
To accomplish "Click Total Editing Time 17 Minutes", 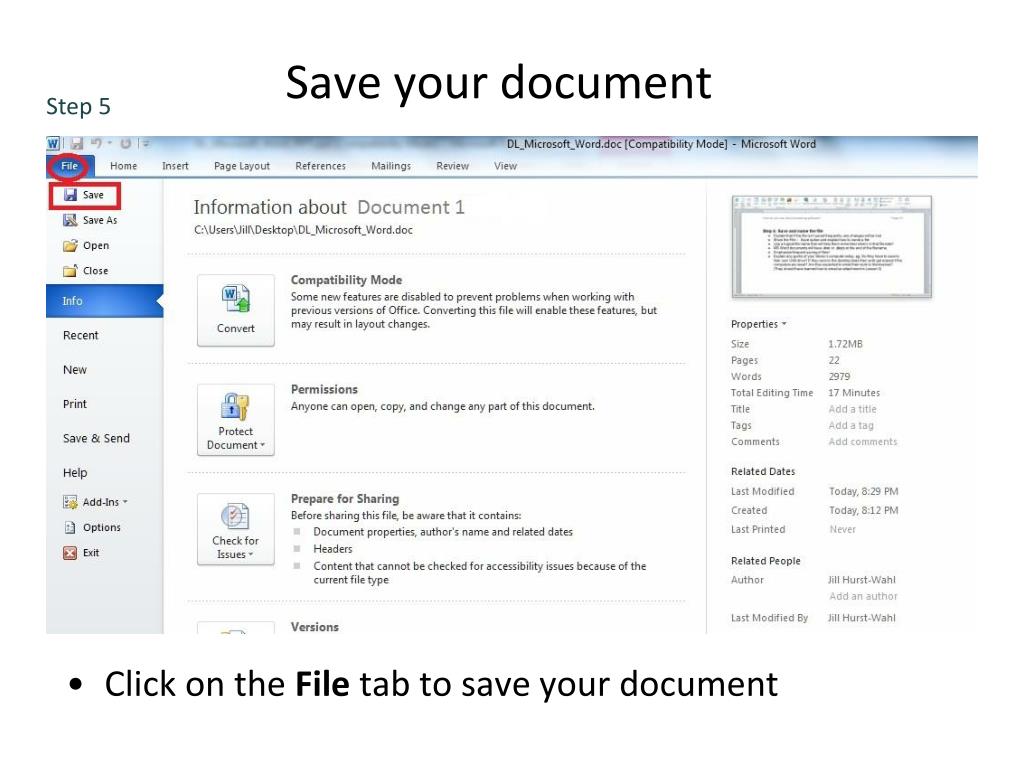I will 854,392.
